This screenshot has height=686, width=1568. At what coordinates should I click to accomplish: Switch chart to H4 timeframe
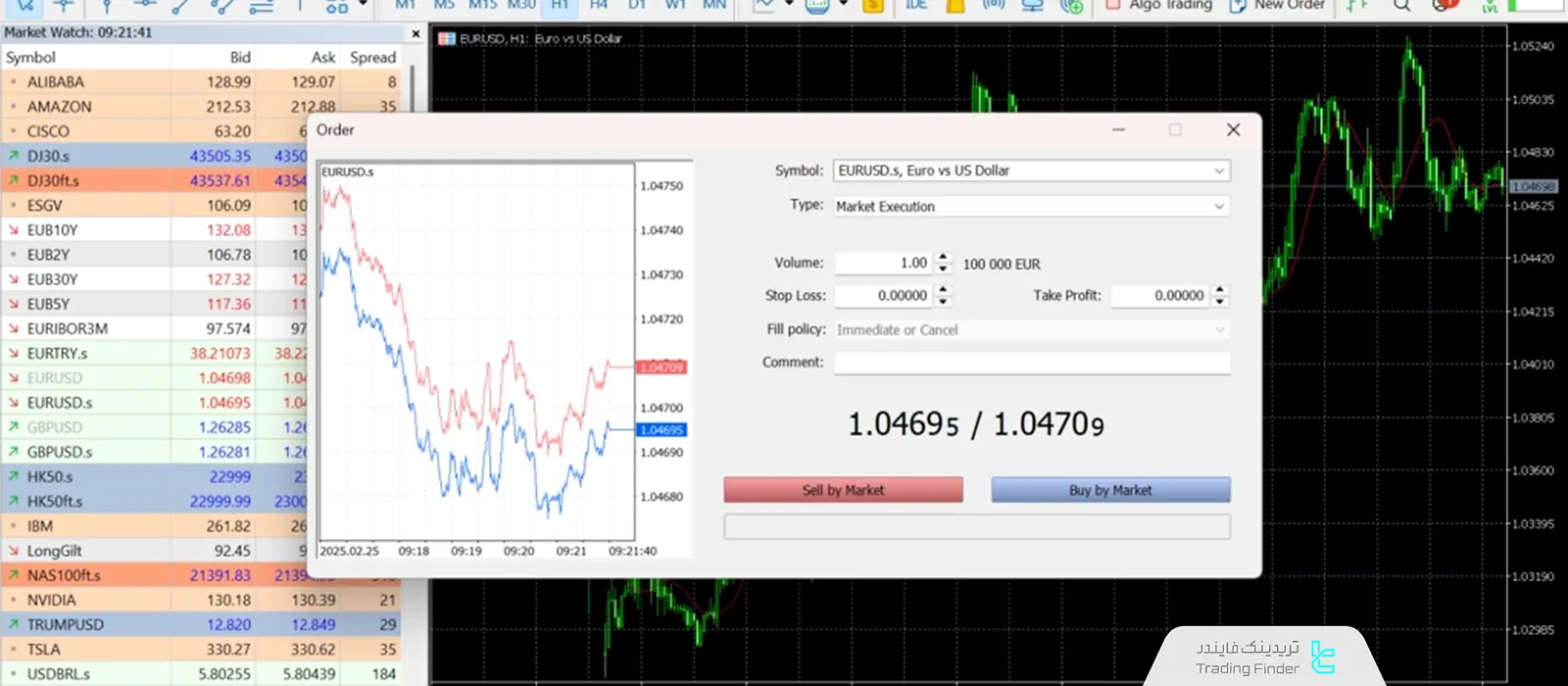point(598,5)
